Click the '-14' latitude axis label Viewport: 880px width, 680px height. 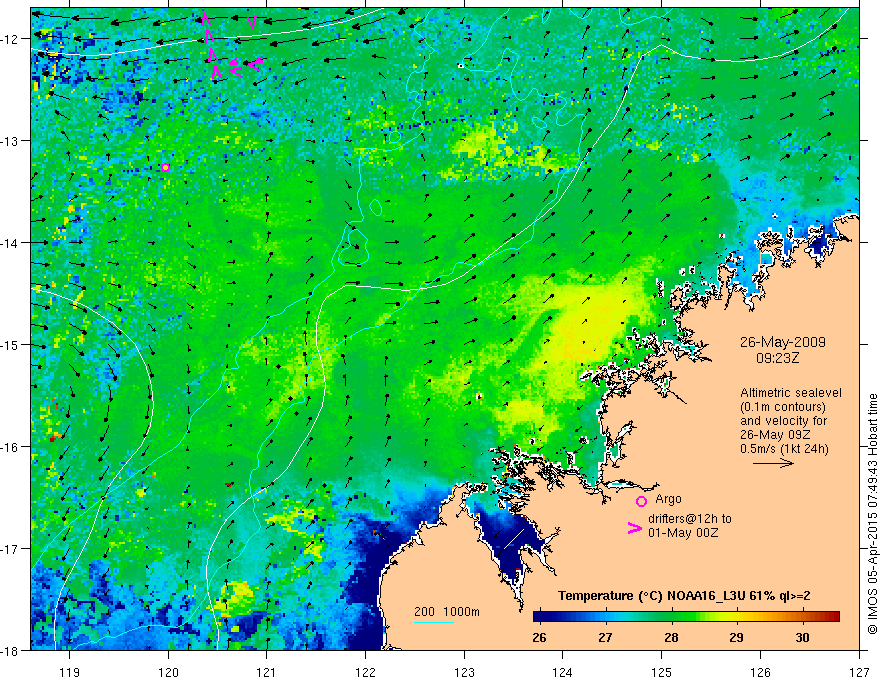(10, 242)
